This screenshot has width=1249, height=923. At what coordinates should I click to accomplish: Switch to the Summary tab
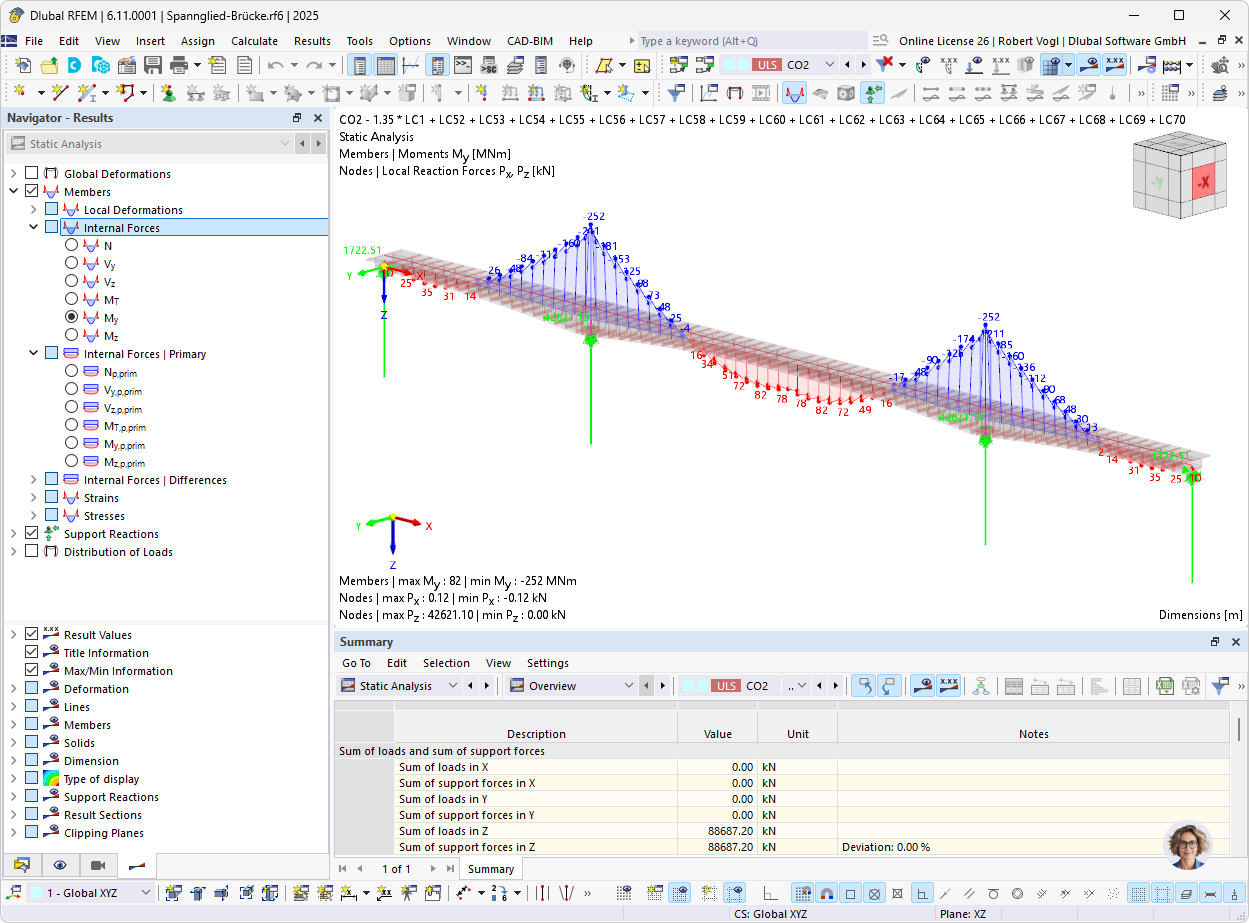click(490, 868)
